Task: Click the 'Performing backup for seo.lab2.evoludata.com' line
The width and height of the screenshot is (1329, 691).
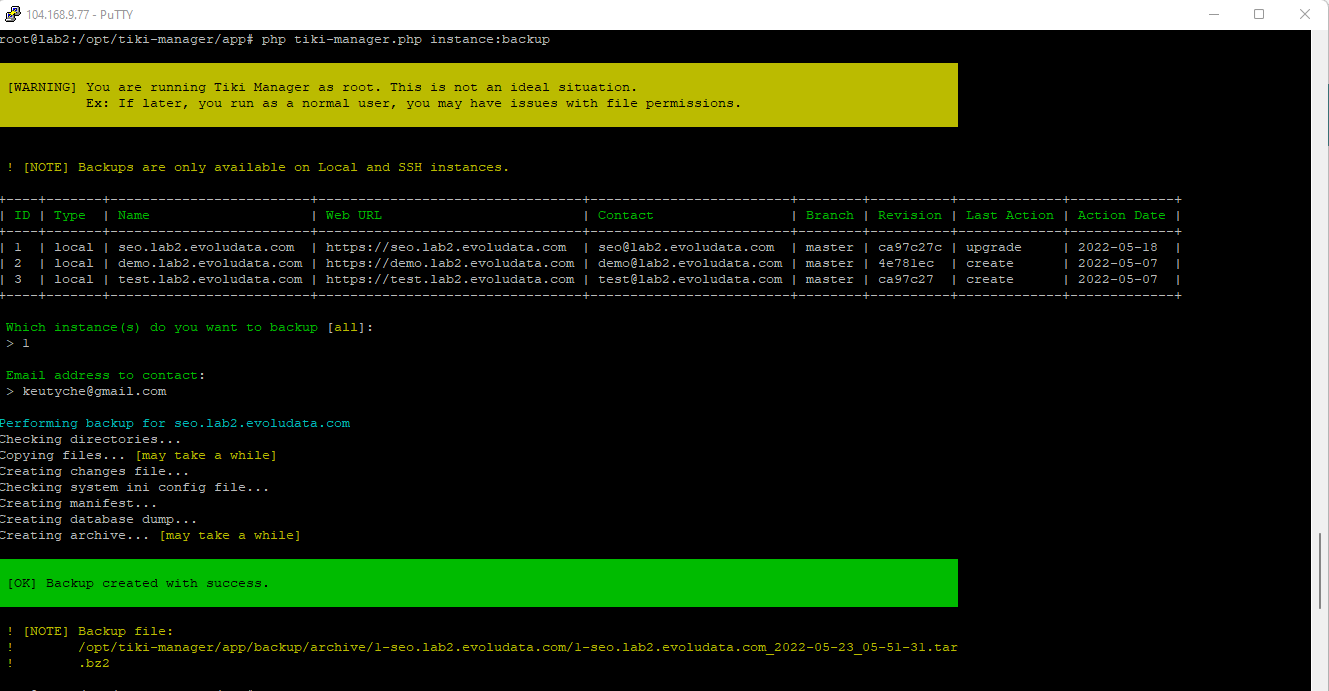Action: (x=175, y=423)
